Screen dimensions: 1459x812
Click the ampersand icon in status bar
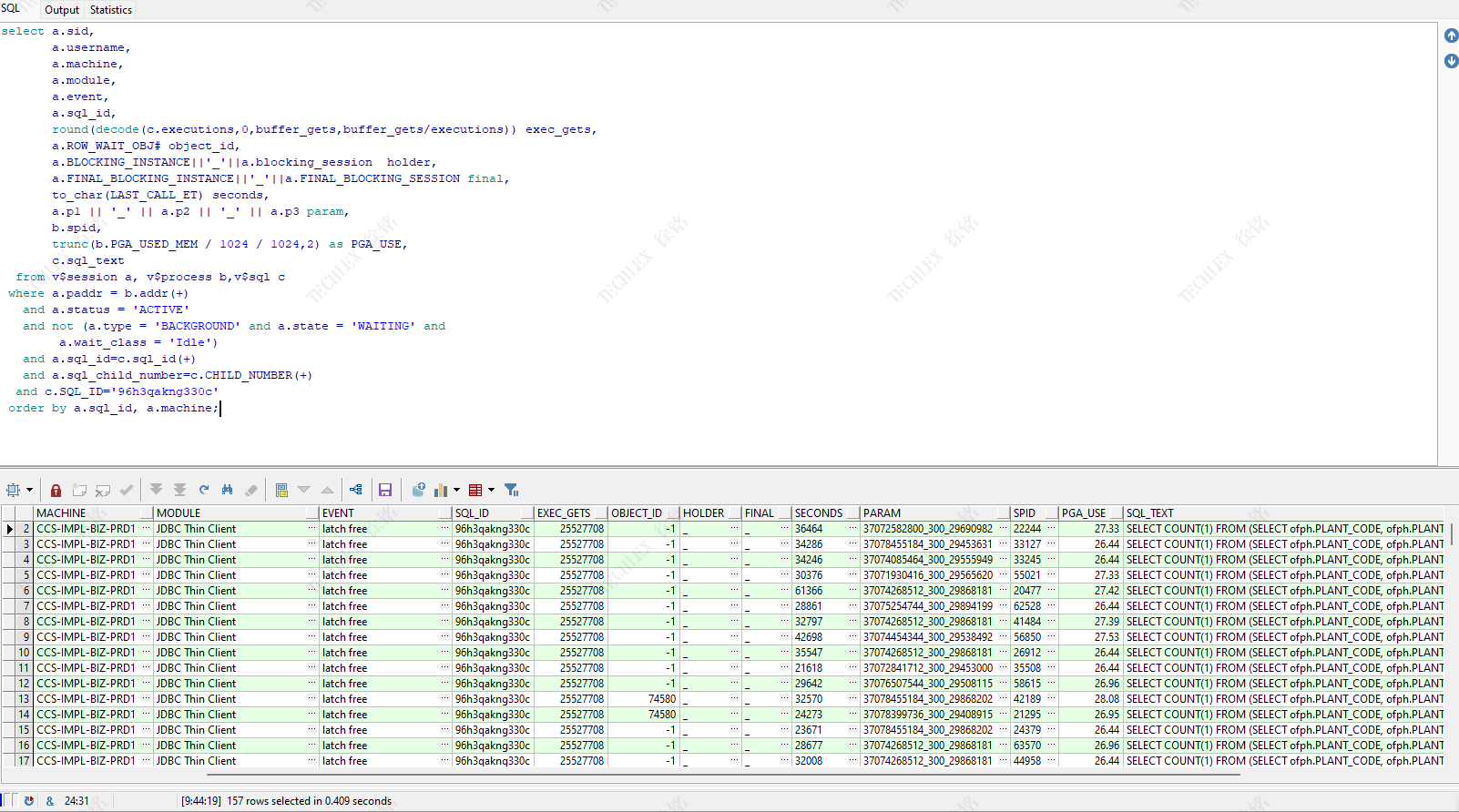click(49, 801)
